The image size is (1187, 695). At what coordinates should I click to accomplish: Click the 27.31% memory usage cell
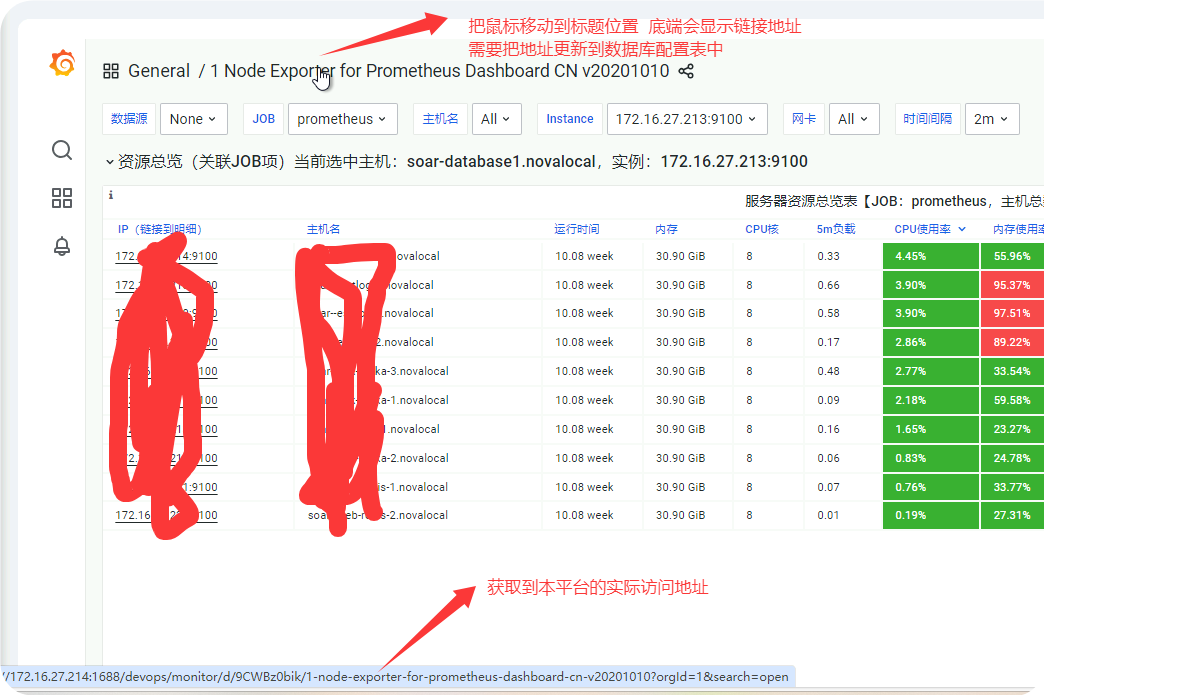point(1012,516)
